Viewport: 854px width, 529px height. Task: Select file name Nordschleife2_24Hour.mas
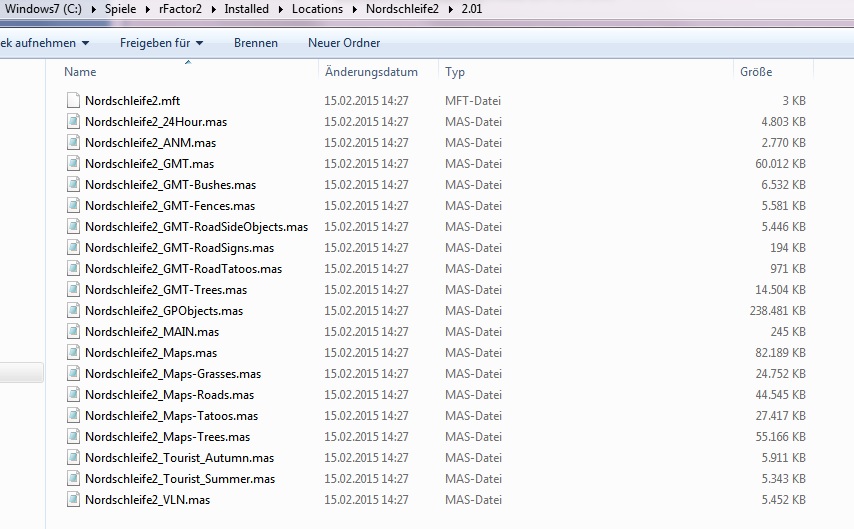click(x=156, y=122)
